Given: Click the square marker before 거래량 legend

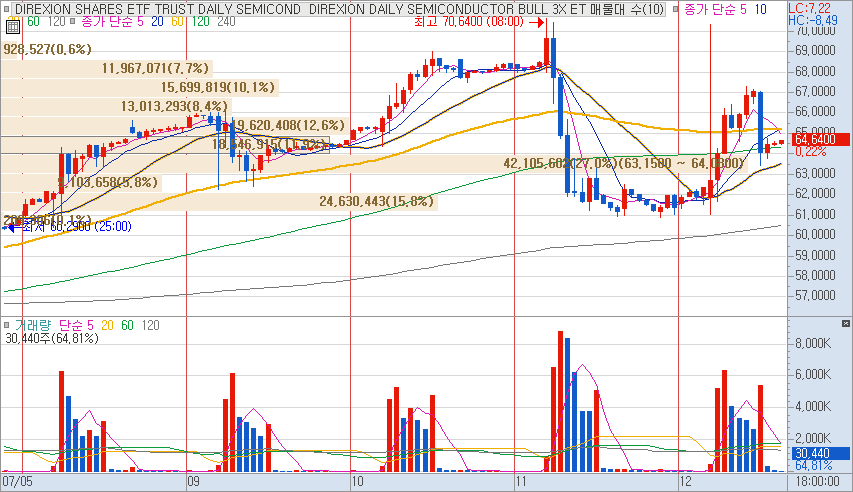Looking at the screenshot, I should pyautogui.click(x=7, y=325).
